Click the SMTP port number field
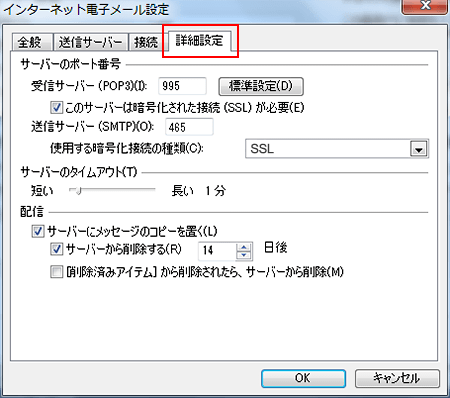Screen dimensions: 450x398 (x=189, y=127)
